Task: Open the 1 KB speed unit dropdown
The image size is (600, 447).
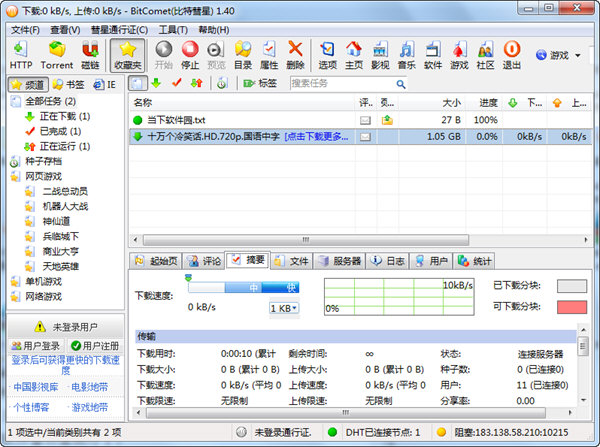Action: tap(284, 308)
